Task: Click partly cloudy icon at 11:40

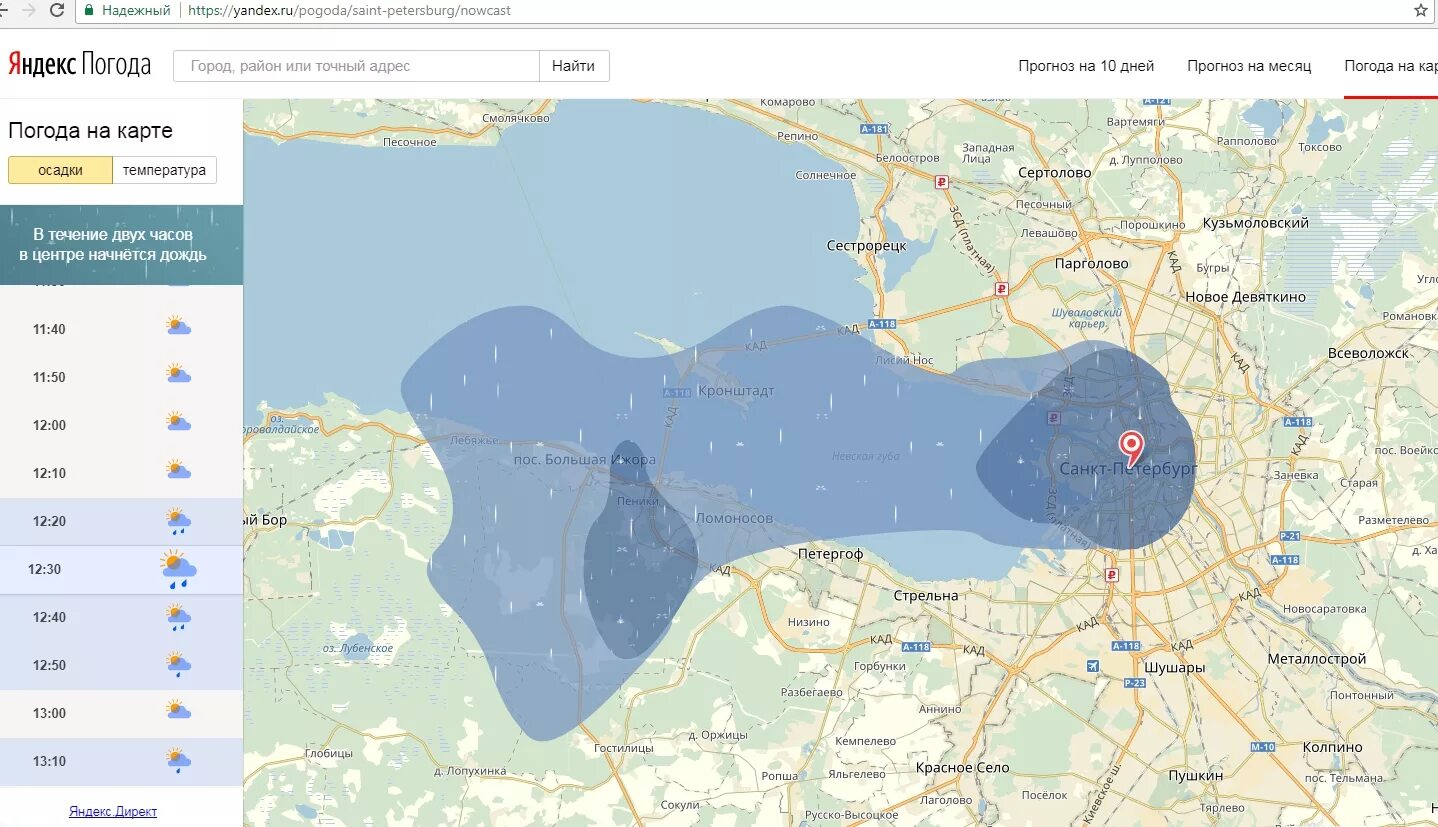Action: pos(178,325)
